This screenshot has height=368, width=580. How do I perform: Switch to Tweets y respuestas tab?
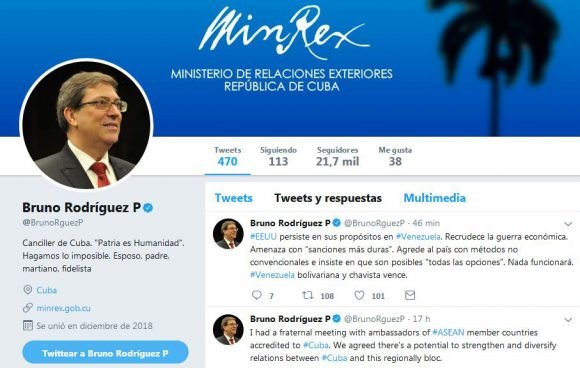click(328, 198)
